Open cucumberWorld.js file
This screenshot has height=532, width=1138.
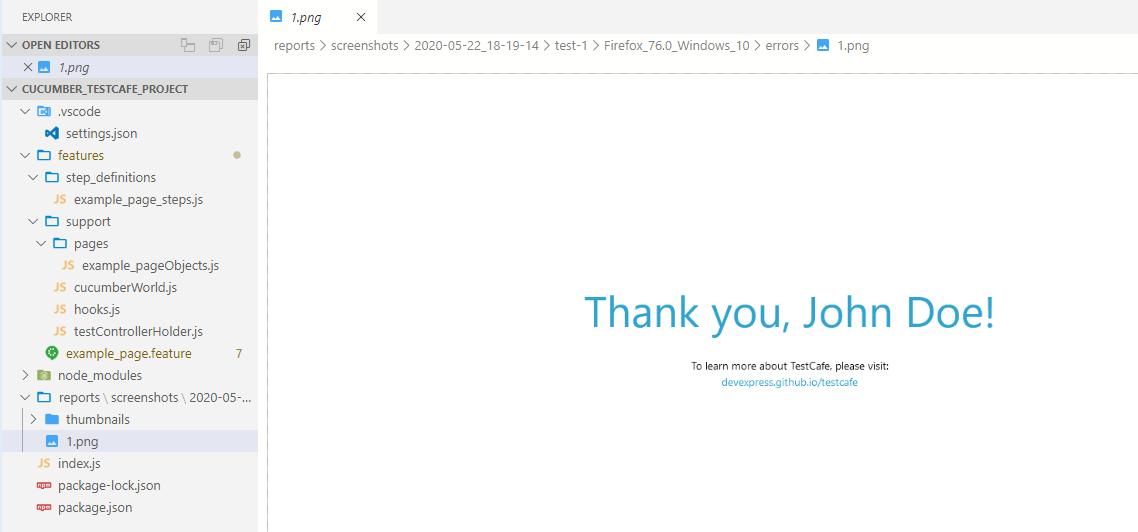pyautogui.click(x=126, y=287)
